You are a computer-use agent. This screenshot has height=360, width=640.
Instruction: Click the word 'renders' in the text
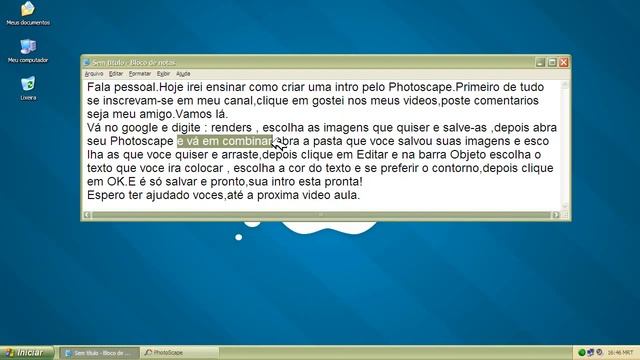tap(231, 128)
